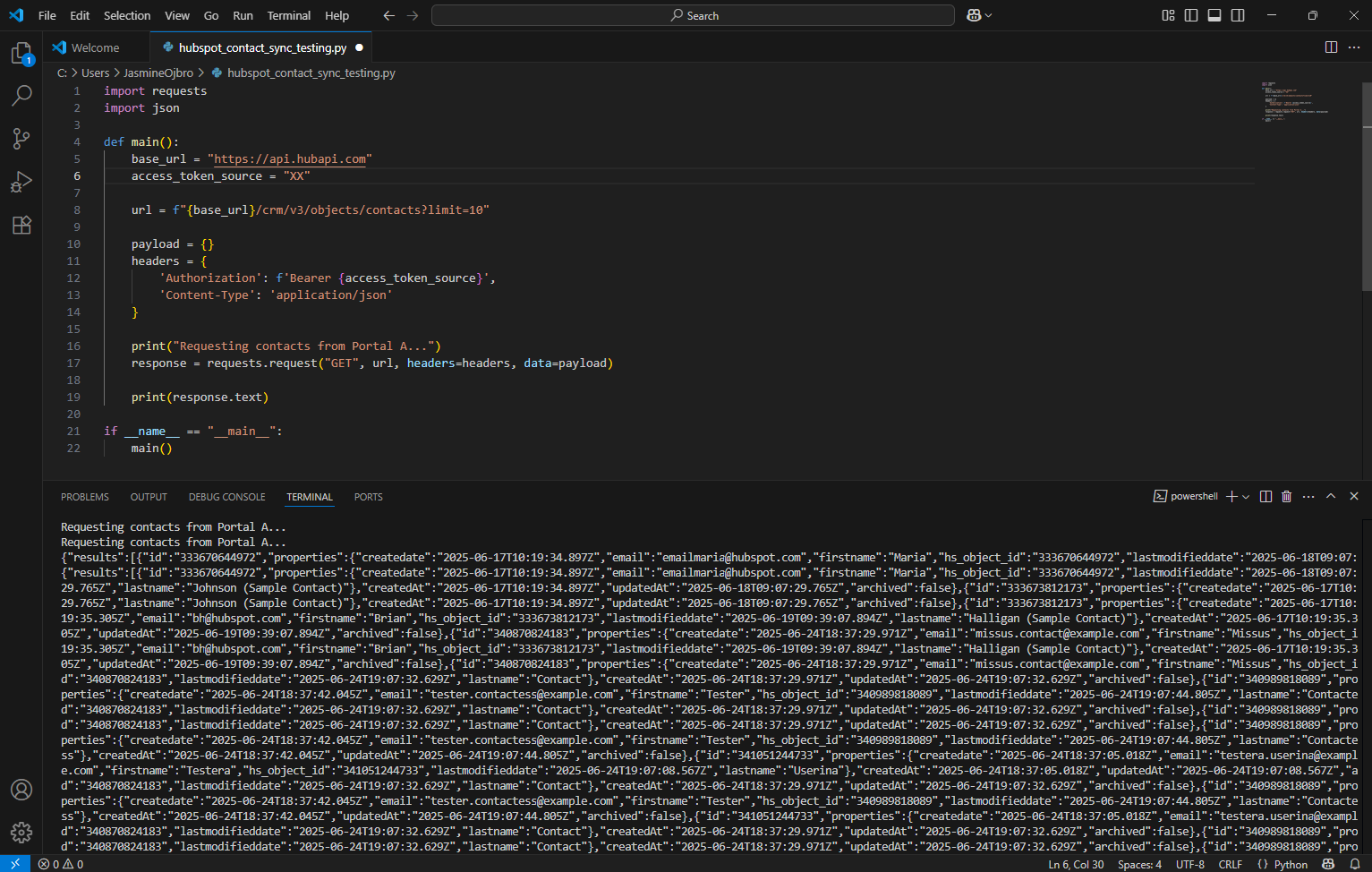Toggle the bottom panel visibility
1372x872 pixels.
tap(1213, 15)
